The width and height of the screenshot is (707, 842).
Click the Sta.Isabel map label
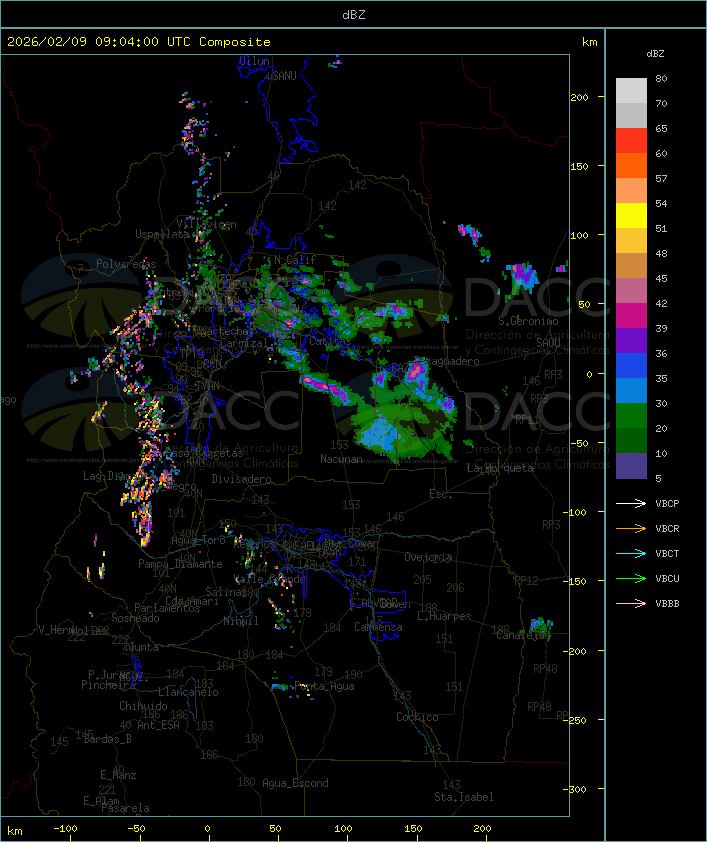[464, 797]
